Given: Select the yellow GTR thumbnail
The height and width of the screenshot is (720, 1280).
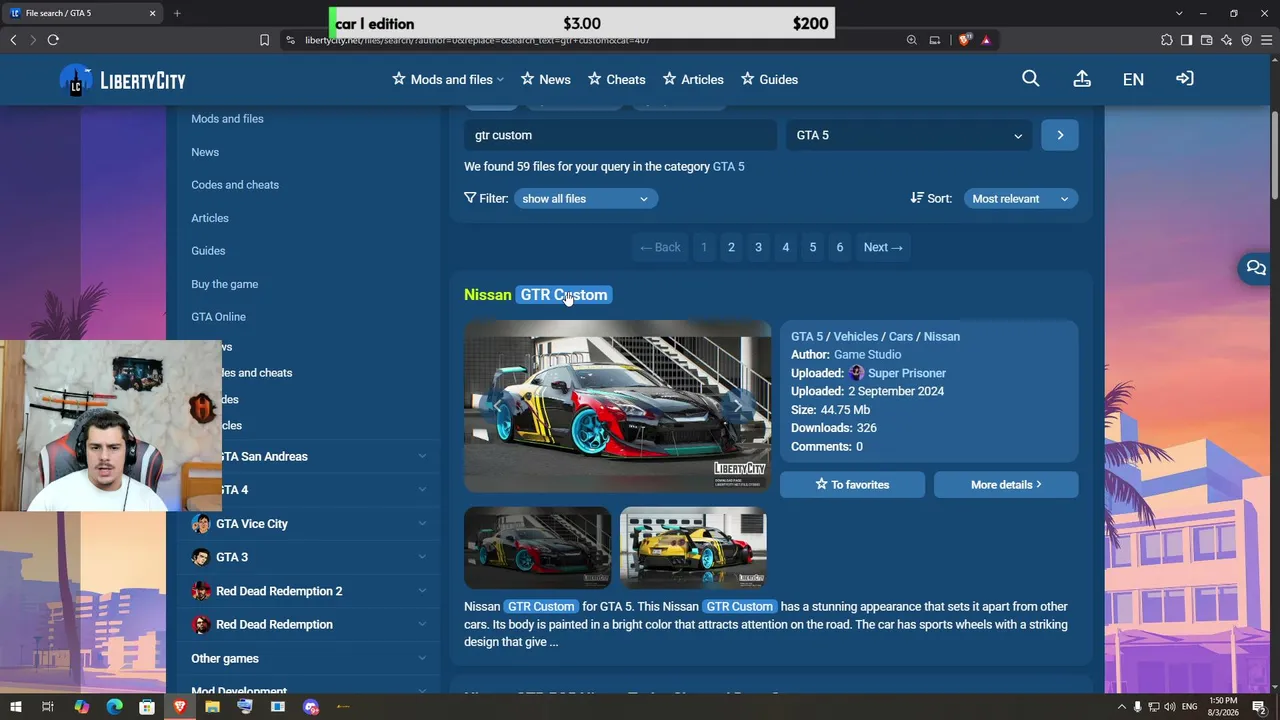Looking at the screenshot, I should 693,548.
